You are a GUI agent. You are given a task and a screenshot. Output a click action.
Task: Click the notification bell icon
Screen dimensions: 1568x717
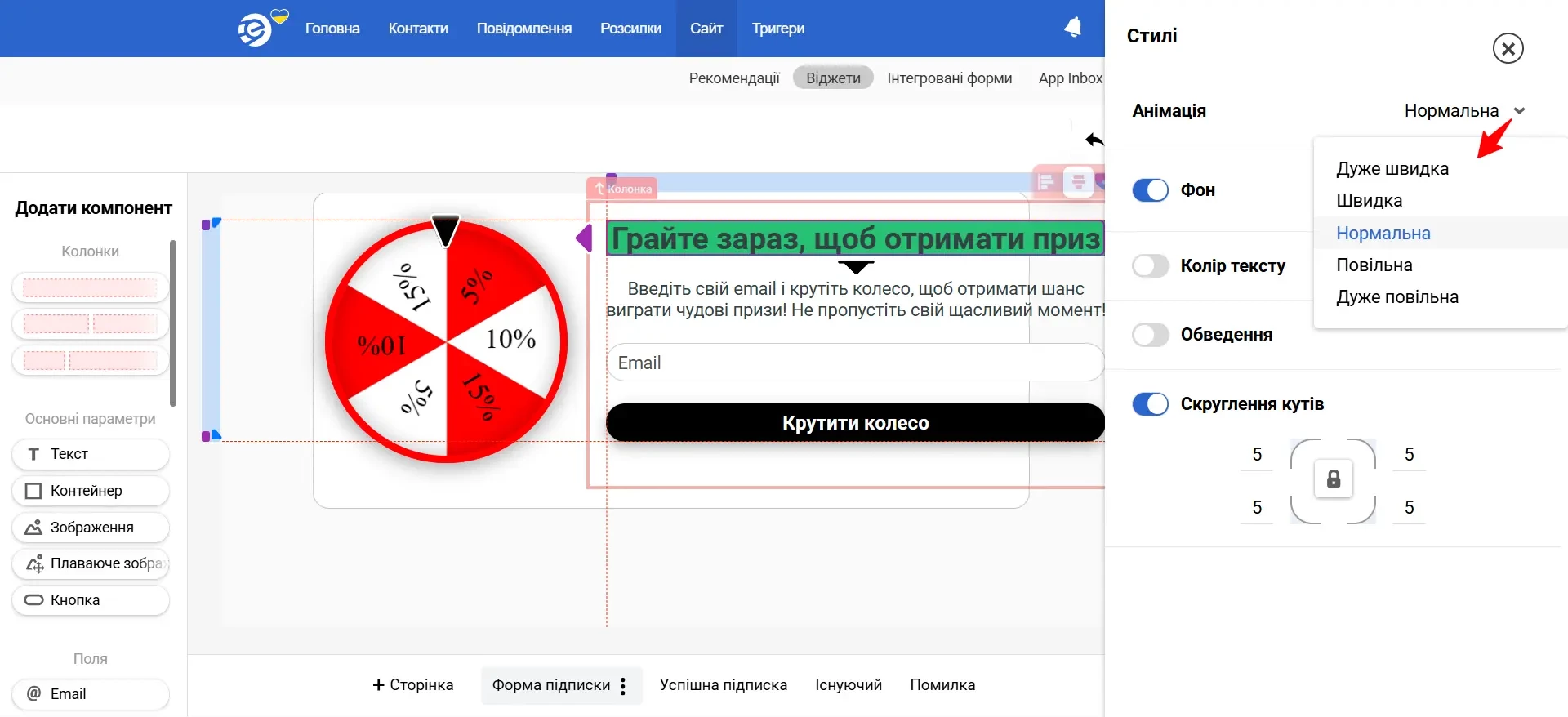point(1072,28)
